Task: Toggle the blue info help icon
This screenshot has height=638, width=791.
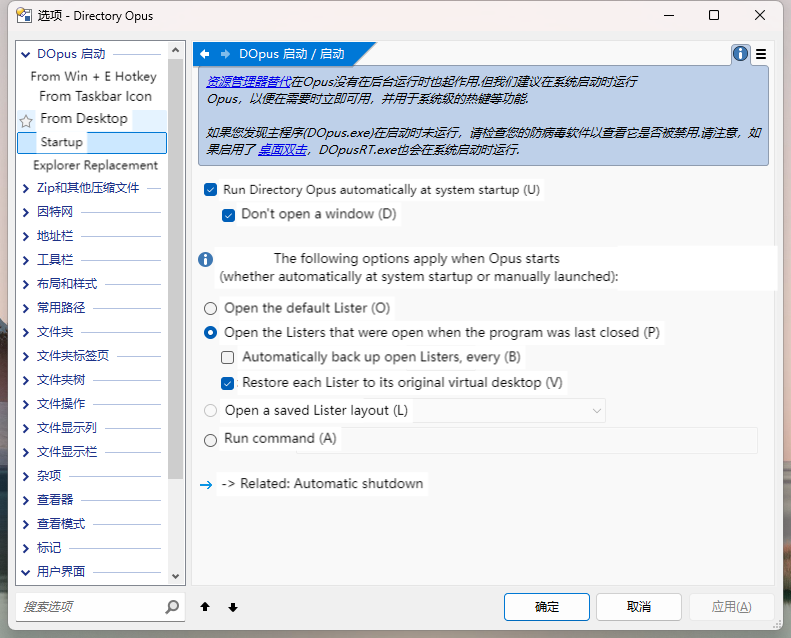Action: point(740,54)
